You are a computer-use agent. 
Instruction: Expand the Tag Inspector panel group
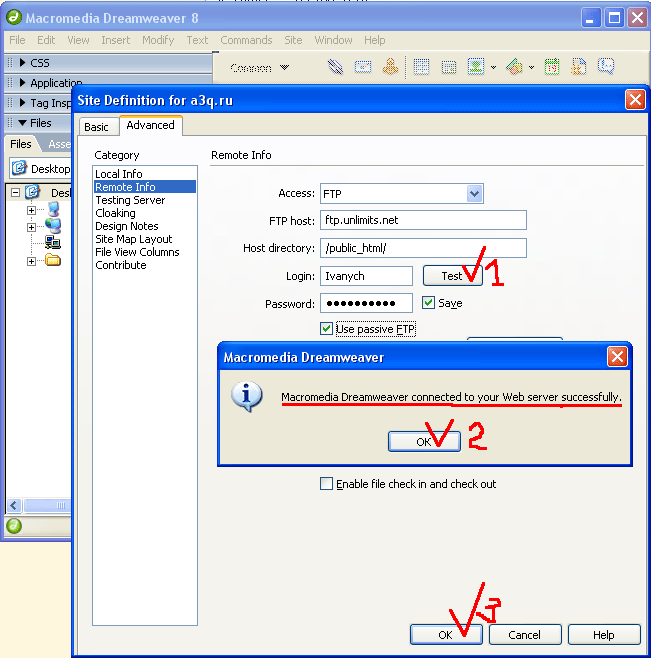point(23,103)
